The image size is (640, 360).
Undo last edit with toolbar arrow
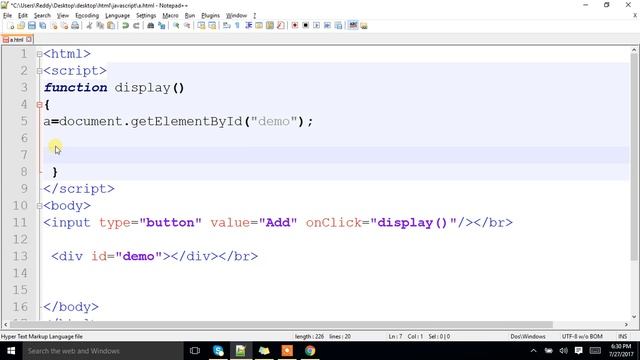coord(125,26)
